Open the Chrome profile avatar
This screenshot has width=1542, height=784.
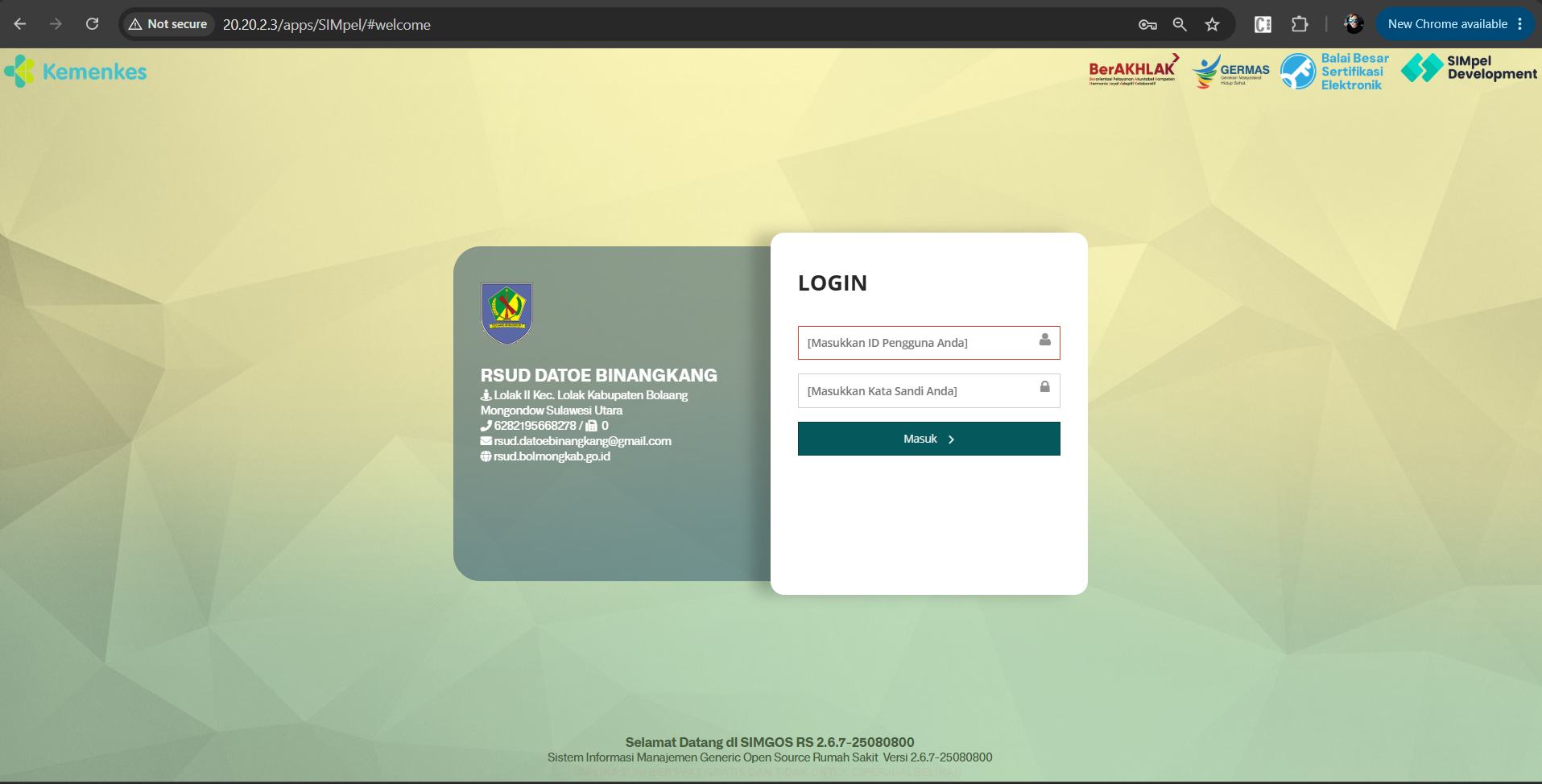pyautogui.click(x=1354, y=24)
